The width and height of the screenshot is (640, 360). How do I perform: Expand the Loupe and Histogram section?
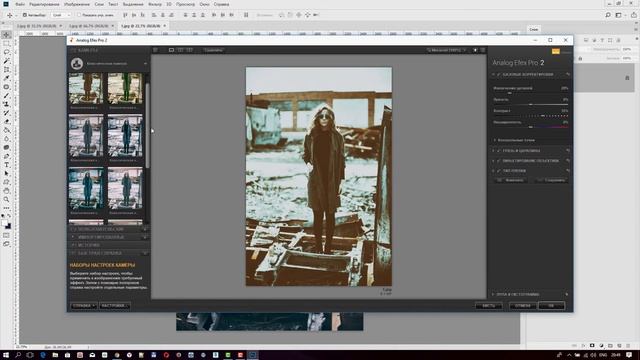[x=493, y=294]
